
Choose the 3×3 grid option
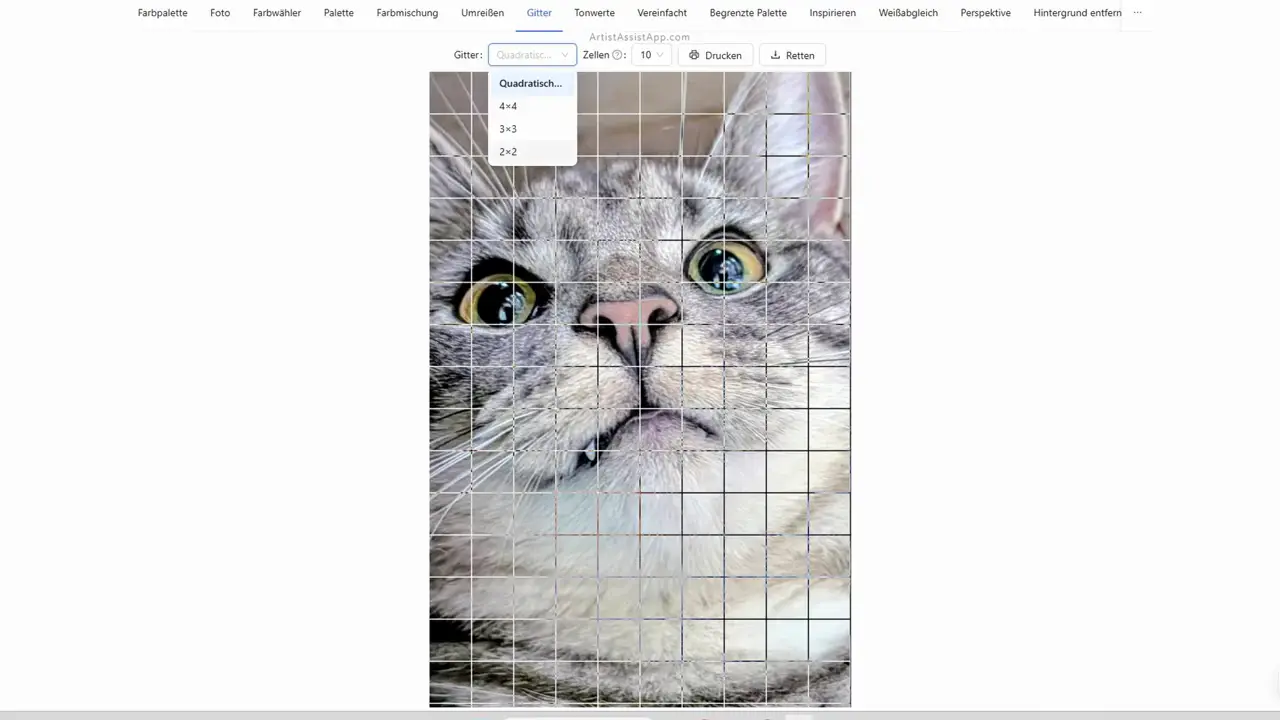coord(508,129)
